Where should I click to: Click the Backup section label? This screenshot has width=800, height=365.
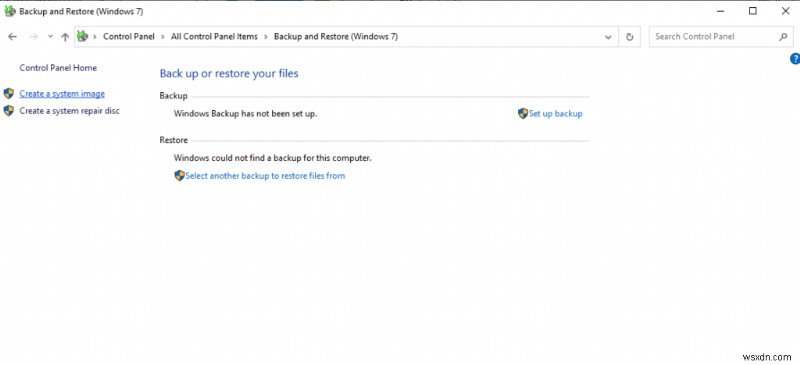pos(173,96)
